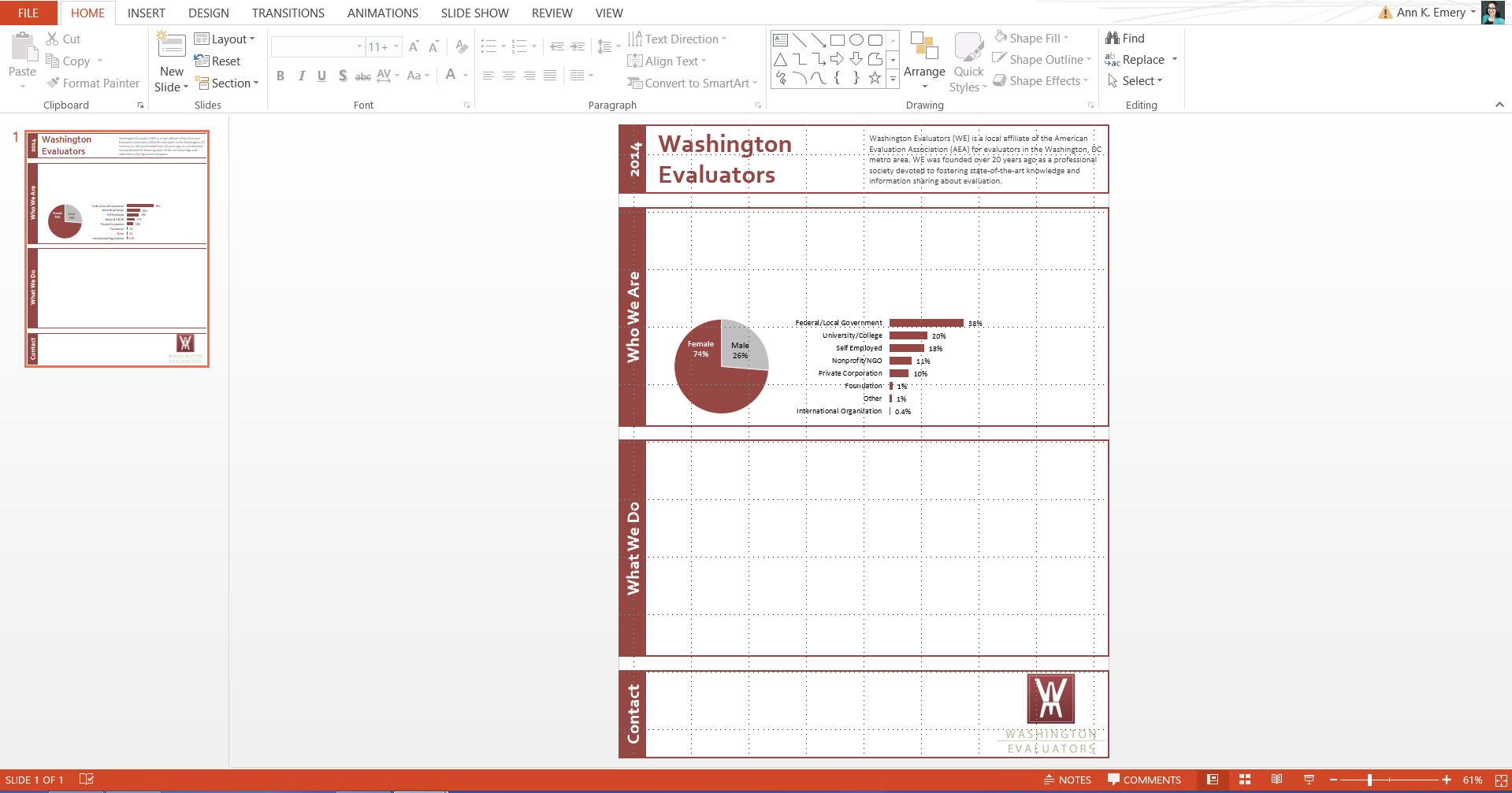Viewport: 1512px width, 793px height.
Task: Open the DESIGN ribbon tab
Action: point(208,13)
